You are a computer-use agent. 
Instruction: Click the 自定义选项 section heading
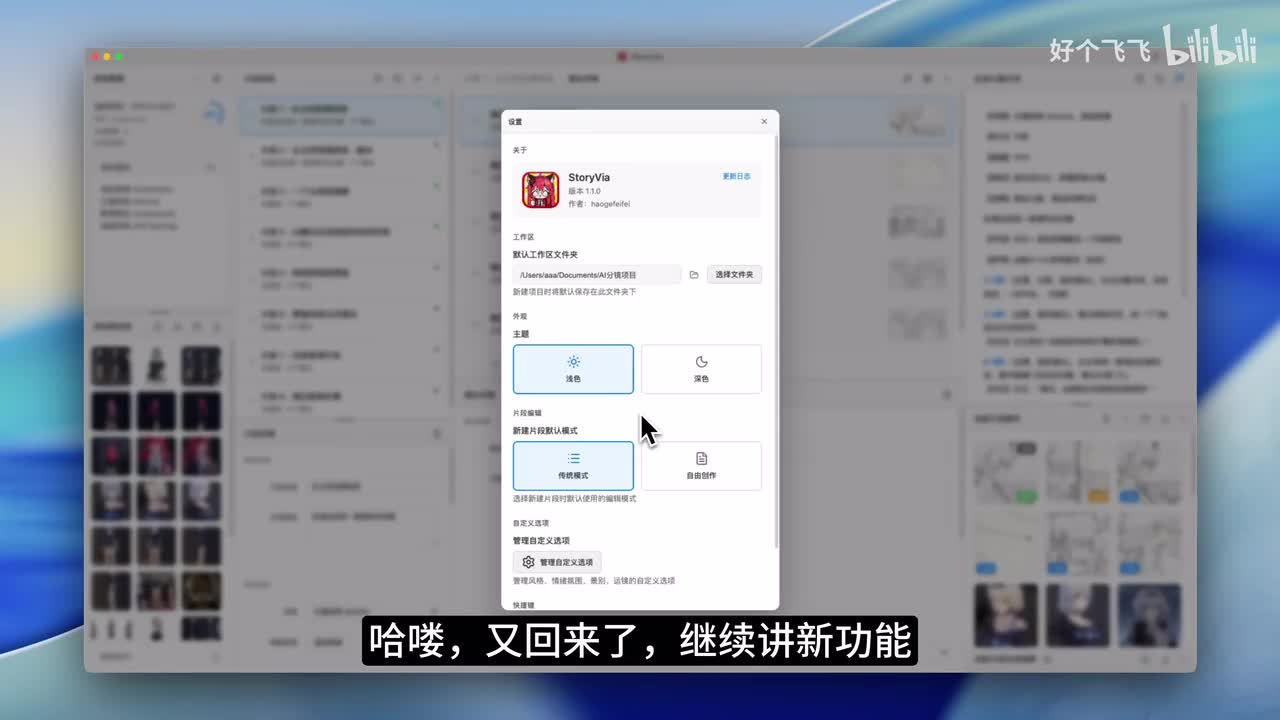click(x=530, y=523)
